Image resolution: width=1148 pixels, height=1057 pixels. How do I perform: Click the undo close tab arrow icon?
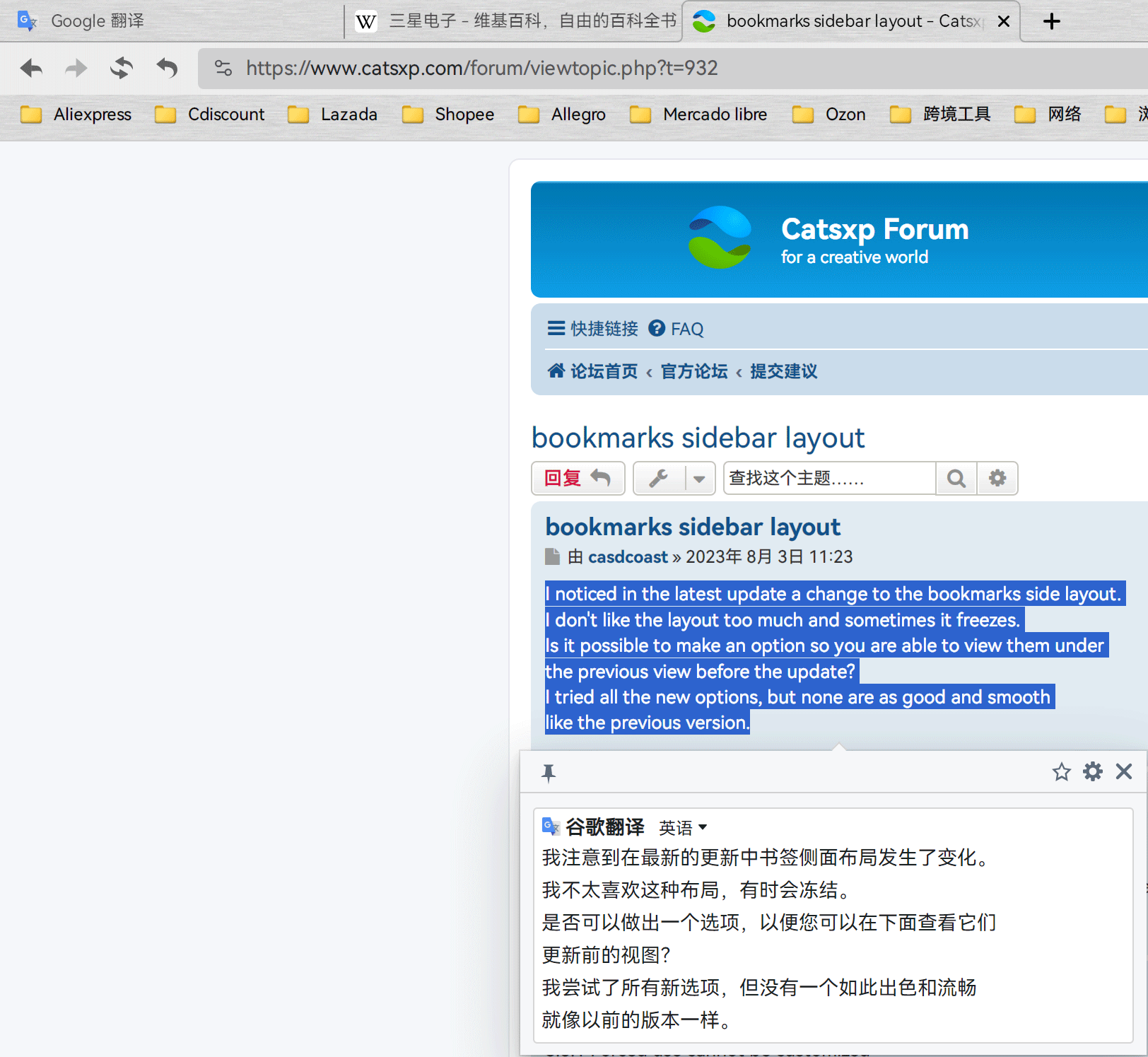coord(167,69)
